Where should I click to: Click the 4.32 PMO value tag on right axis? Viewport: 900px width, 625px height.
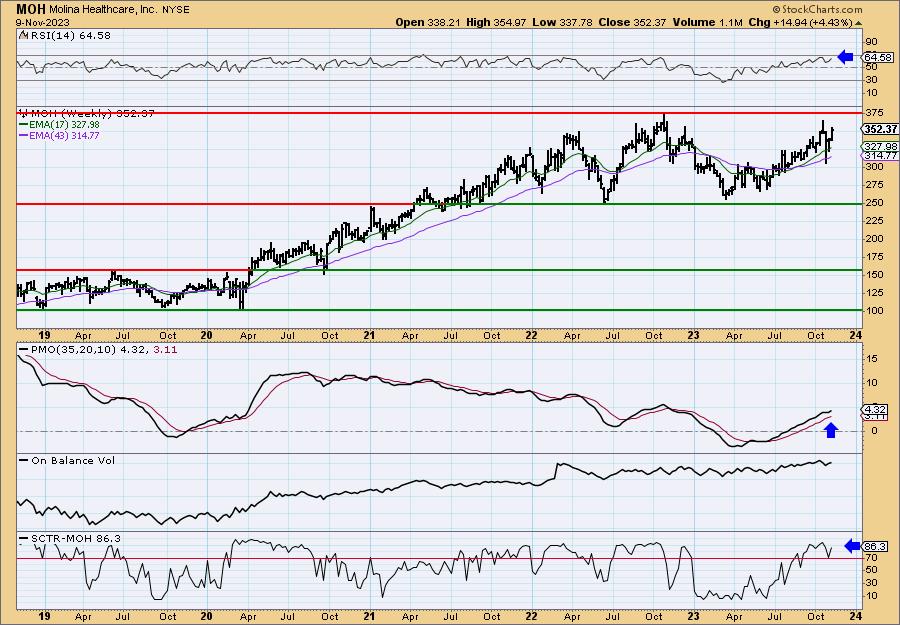876,409
